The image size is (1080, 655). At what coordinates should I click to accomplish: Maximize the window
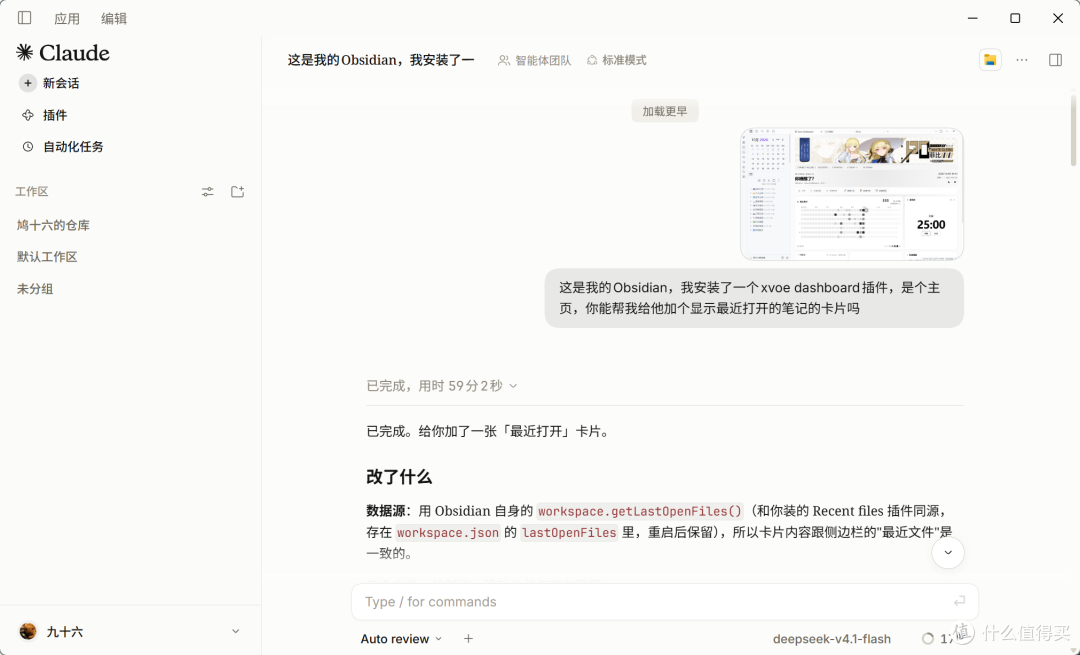[x=1015, y=18]
